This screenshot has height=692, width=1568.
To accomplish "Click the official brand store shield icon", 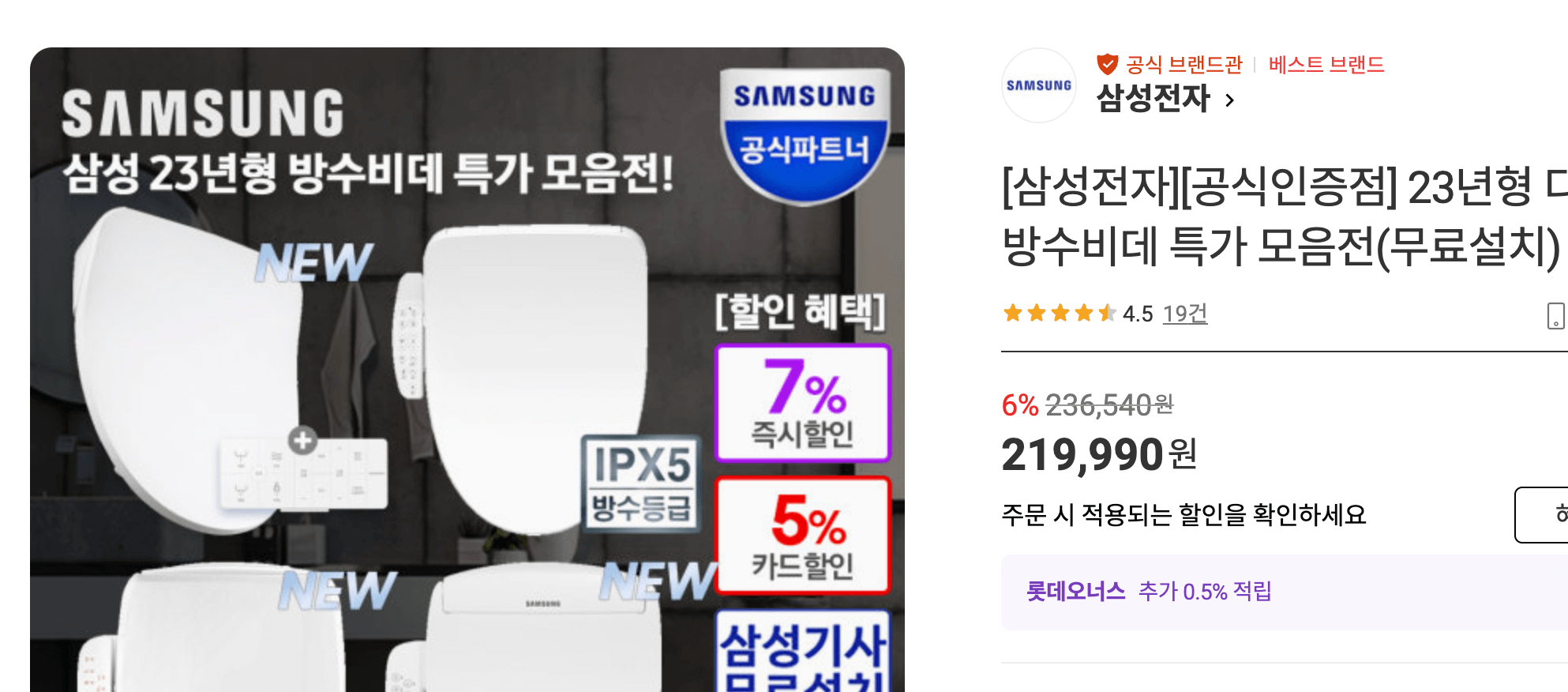I will pos(1108,64).
